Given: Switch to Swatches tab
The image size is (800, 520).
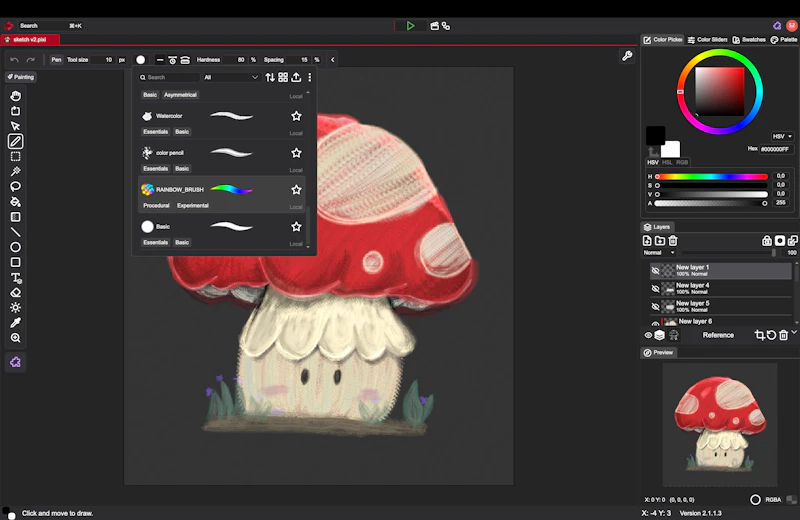Looking at the screenshot, I should [x=749, y=40].
